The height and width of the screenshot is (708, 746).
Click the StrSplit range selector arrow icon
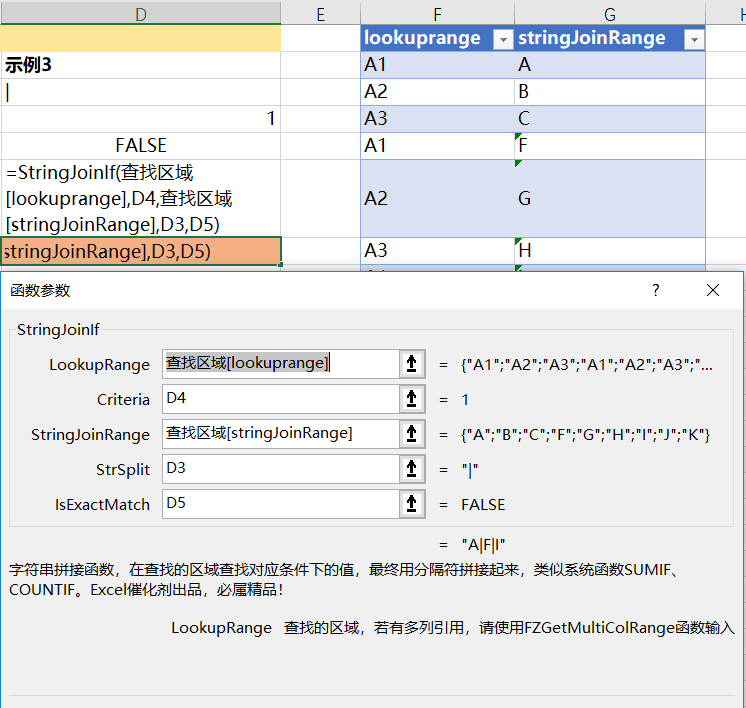(412, 469)
